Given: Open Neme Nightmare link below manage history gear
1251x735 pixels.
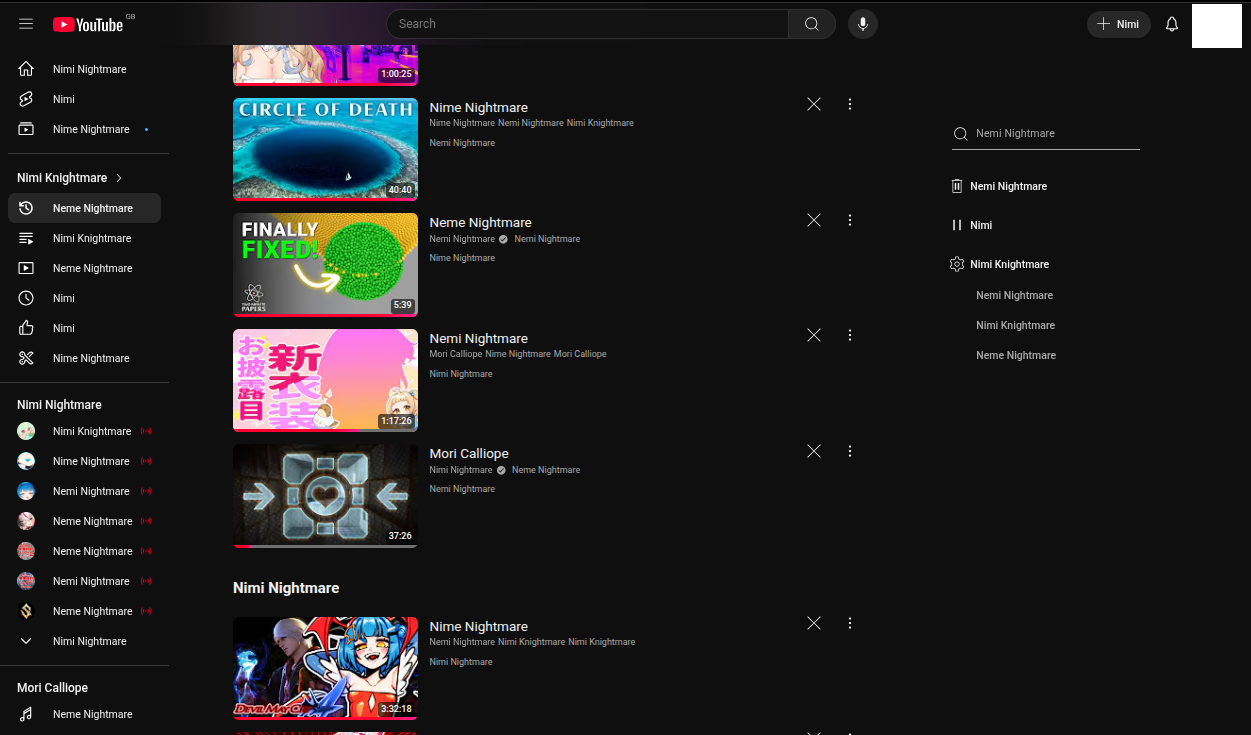Looking at the screenshot, I should pyautogui.click(x=1016, y=355).
